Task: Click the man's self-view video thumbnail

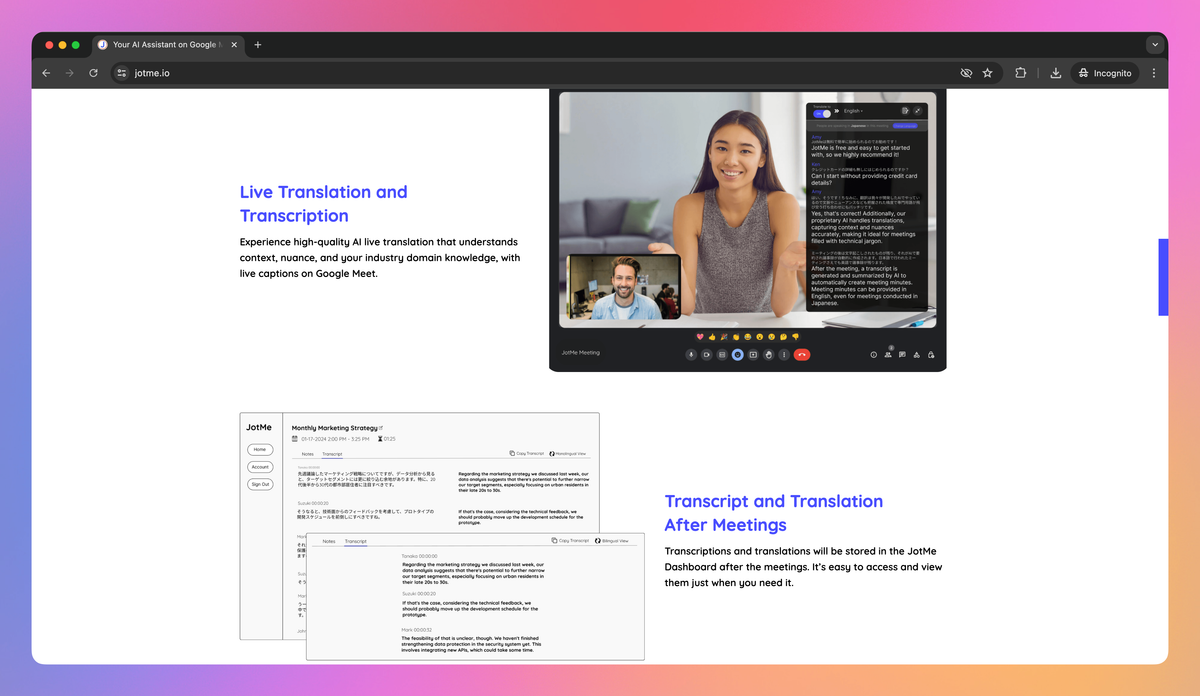Action: tap(624, 287)
